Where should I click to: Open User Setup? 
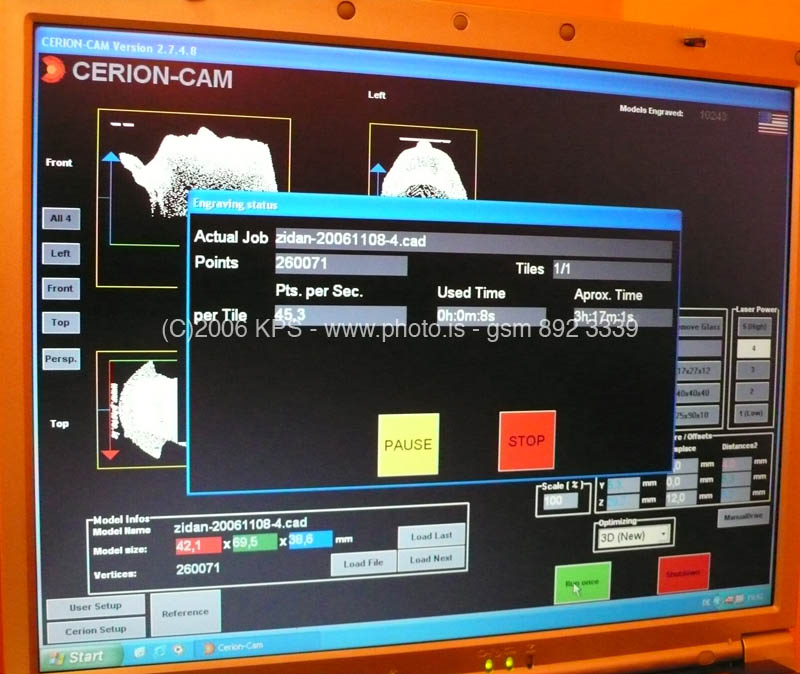pos(95,606)
